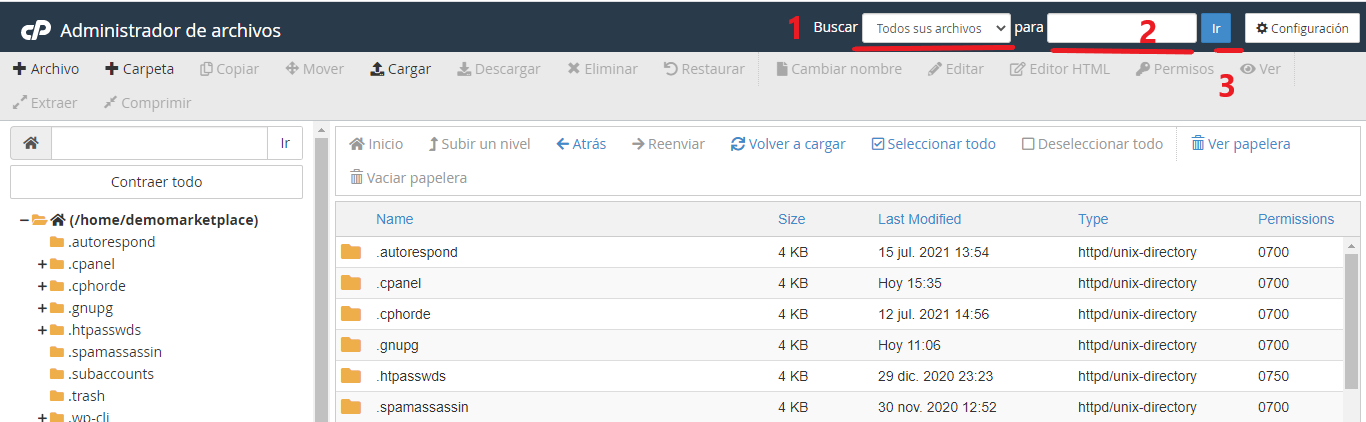The image size is (1366, 422).
Task: Sort the list by Name column header
Action: click(x=394, y=219)
